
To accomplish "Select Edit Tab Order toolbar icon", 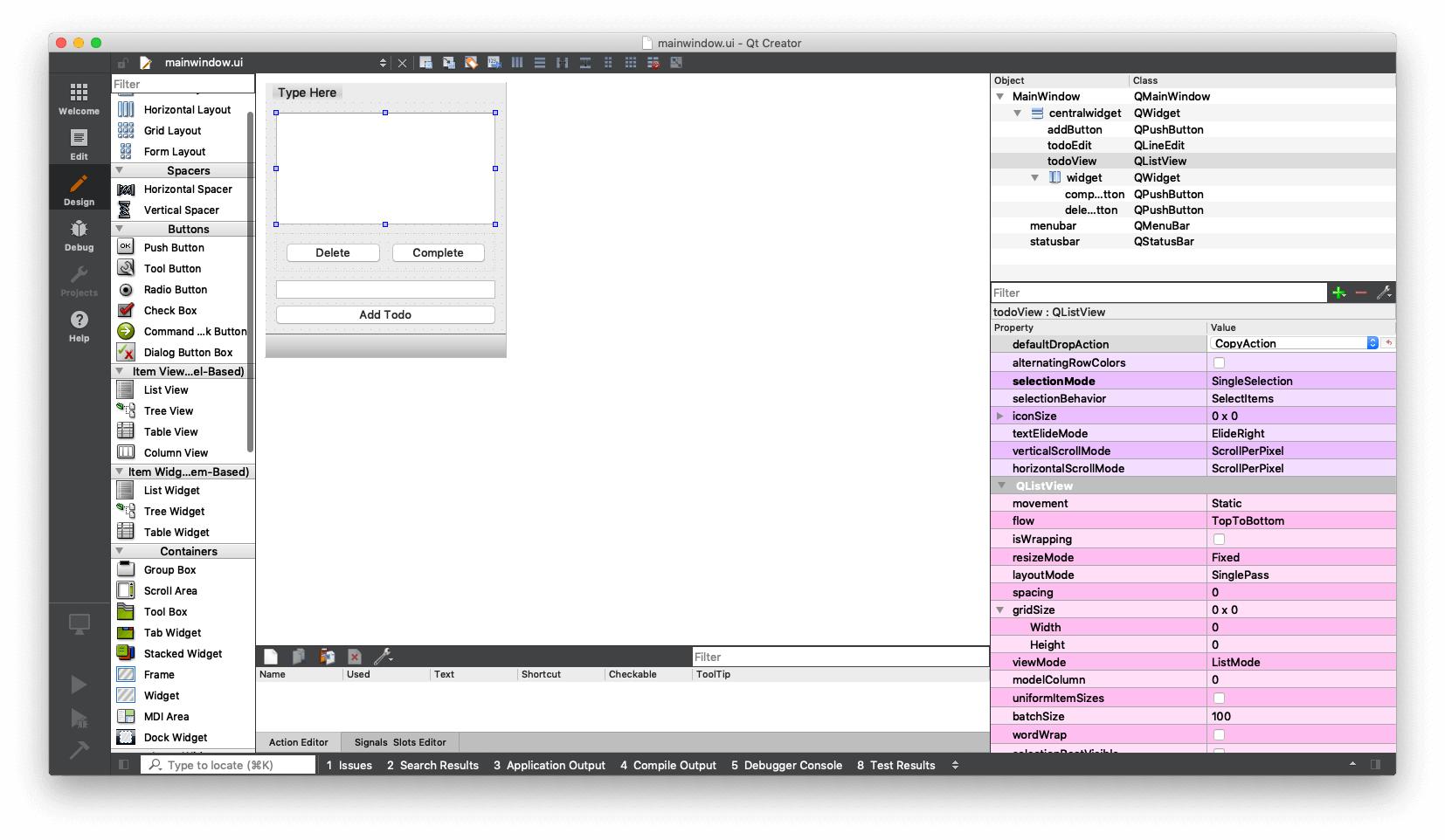I will [494, 62].
